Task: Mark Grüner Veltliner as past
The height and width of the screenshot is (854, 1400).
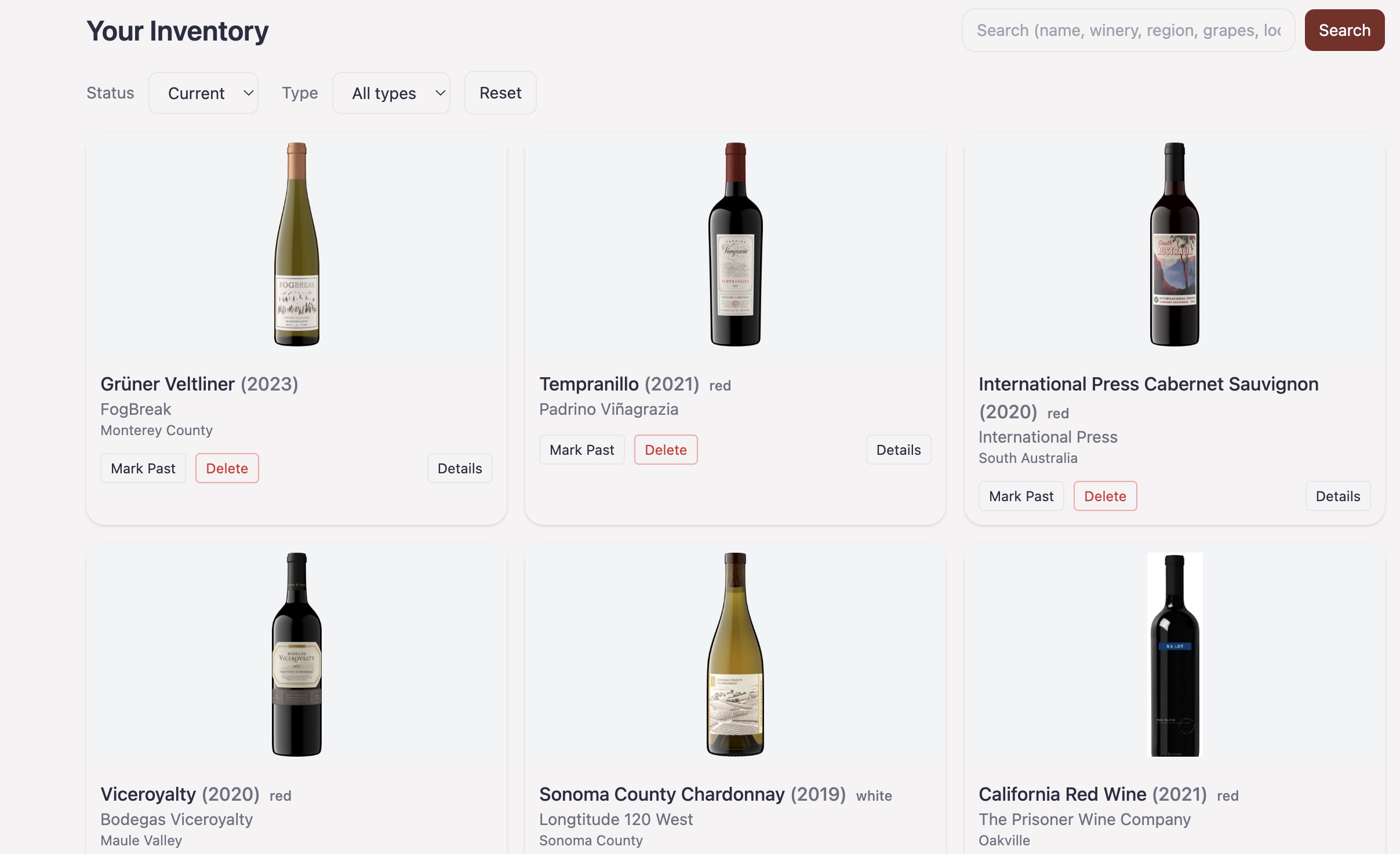Action: click(143, 468)
